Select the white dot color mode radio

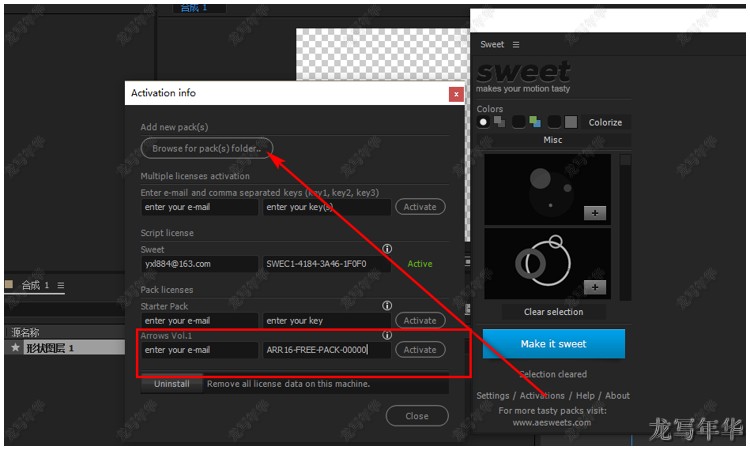[483, 122]
